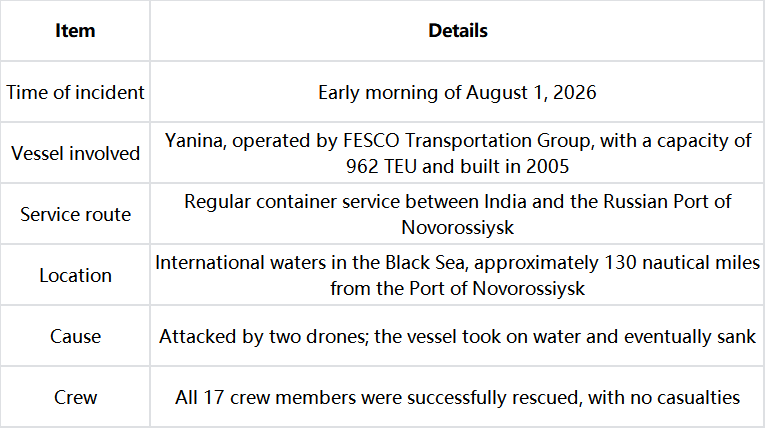Select the Details column header cell
765x428 pixels.
pos(457,31)
